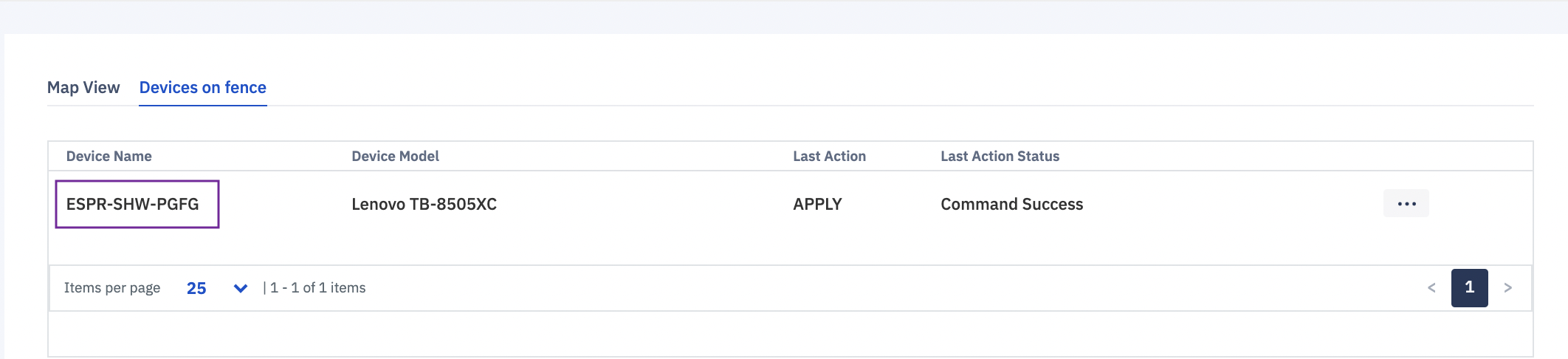
Task: Click the Command Success status cell
Action: pyautogui.click(x=1012, y=204)
